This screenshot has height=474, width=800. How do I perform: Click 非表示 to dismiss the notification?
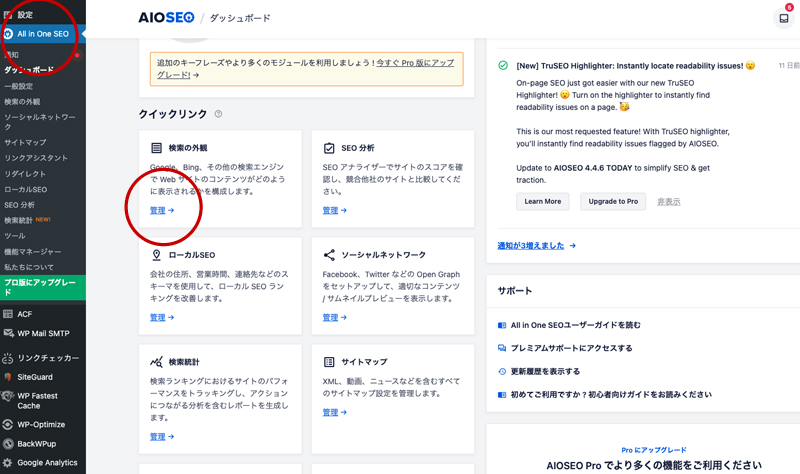[x=668, y=202]
